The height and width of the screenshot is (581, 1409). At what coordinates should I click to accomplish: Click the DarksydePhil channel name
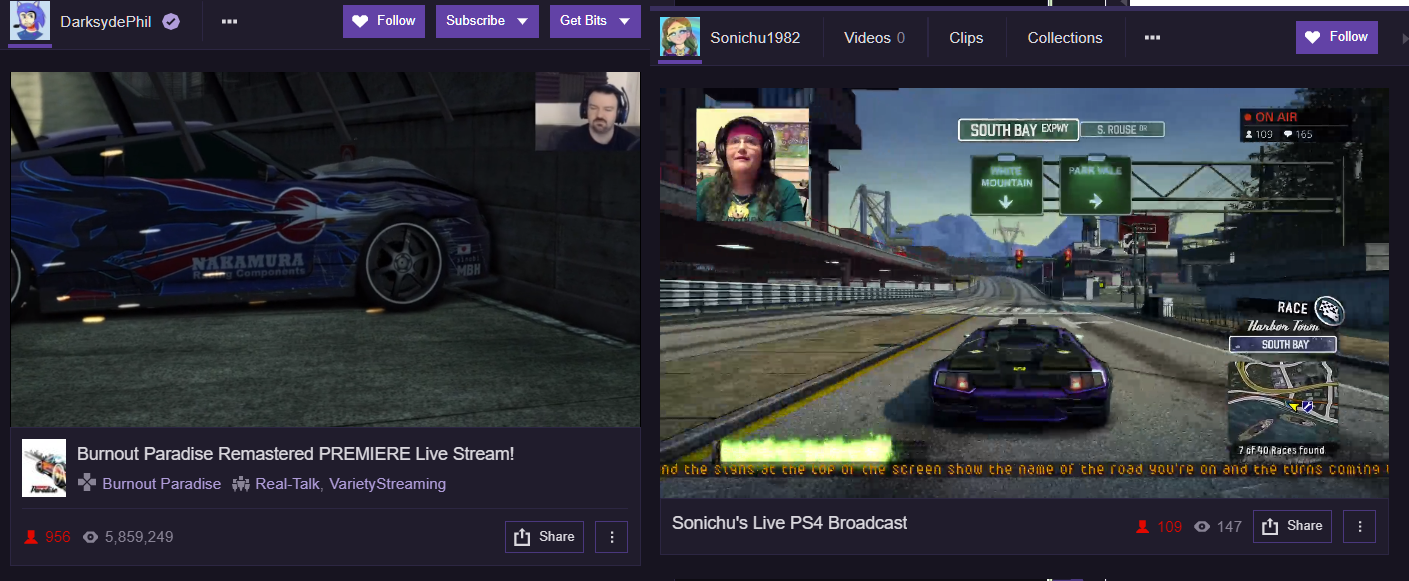(x=106, y=21)
